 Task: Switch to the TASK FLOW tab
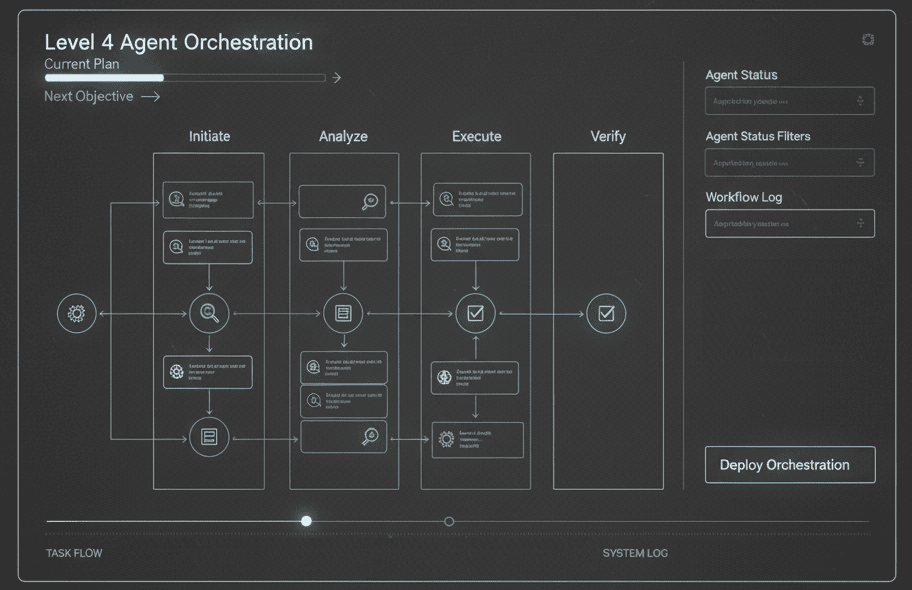pyautogui.click(x=74, y=553)
